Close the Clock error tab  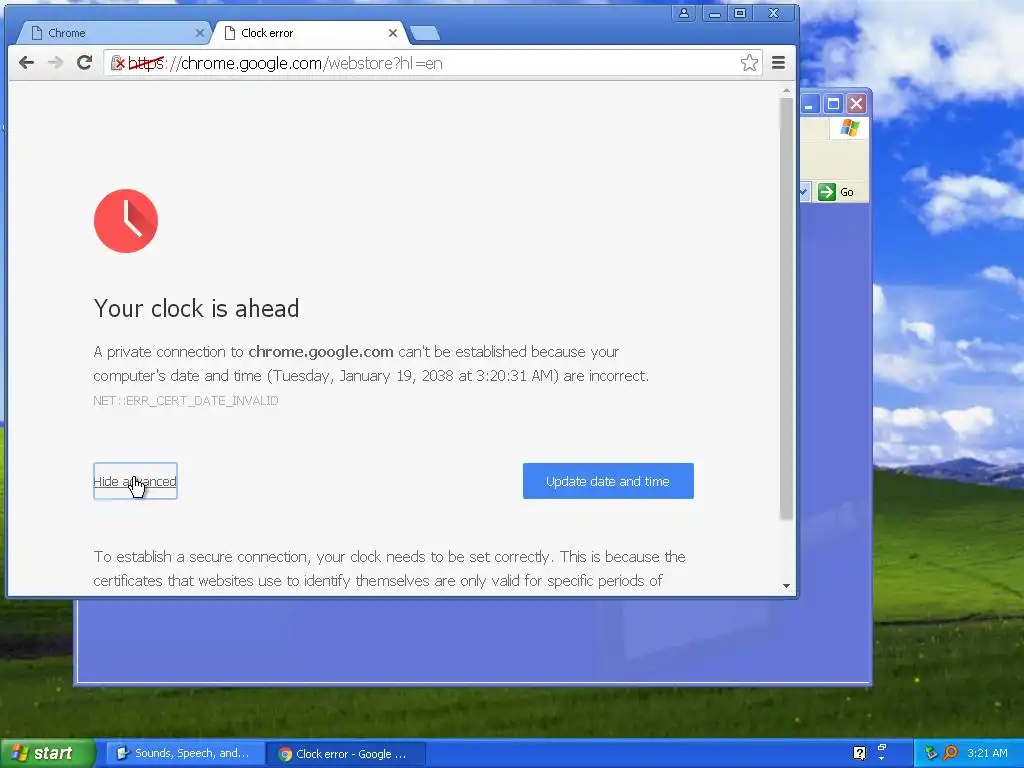tap(392, 33)
